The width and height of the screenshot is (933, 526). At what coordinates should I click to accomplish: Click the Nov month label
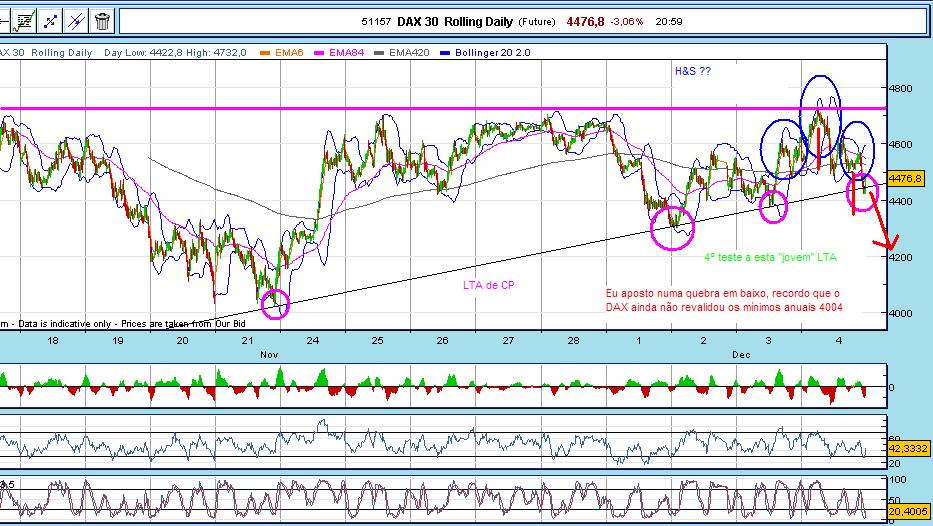click(269, 355)
